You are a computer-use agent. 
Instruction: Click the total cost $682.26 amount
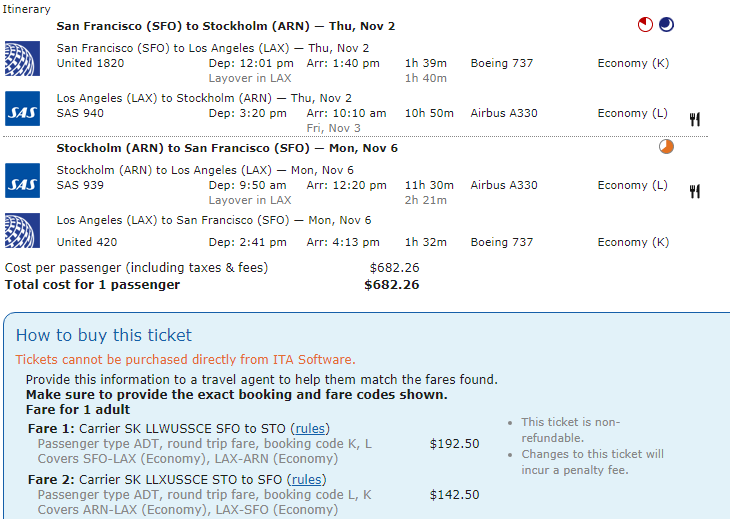[x=392, y=285]
